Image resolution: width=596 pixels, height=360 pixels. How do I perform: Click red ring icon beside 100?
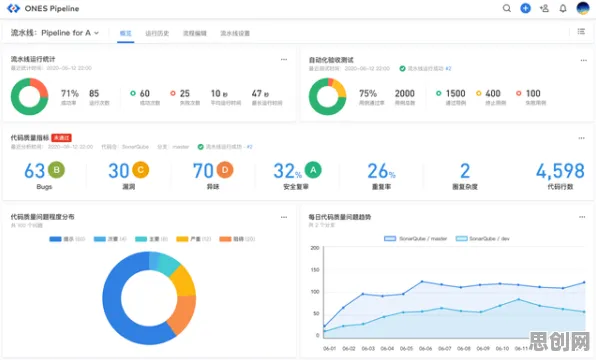point(518,93)
